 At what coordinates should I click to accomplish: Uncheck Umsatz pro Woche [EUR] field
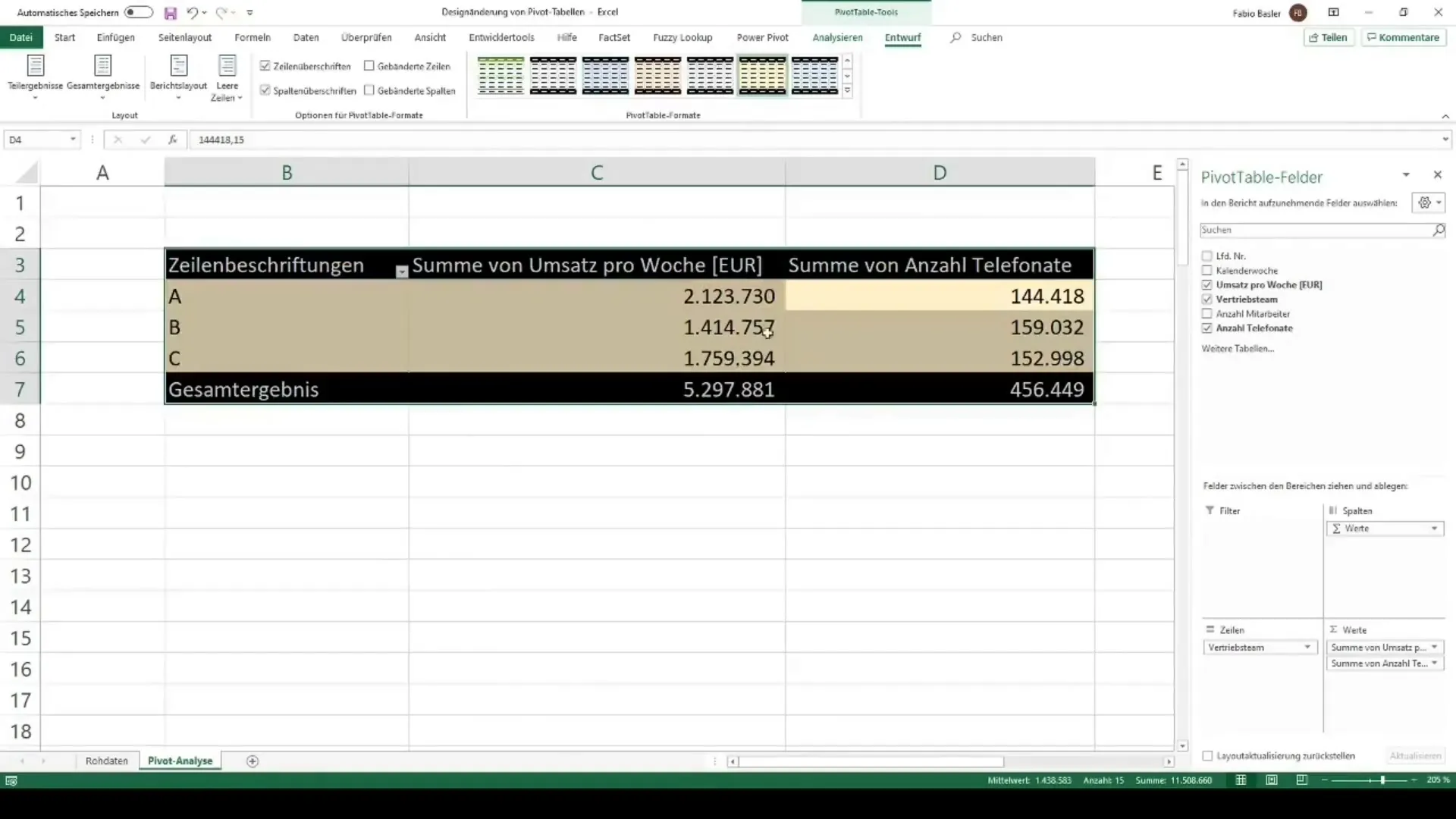pos(1207,285)
